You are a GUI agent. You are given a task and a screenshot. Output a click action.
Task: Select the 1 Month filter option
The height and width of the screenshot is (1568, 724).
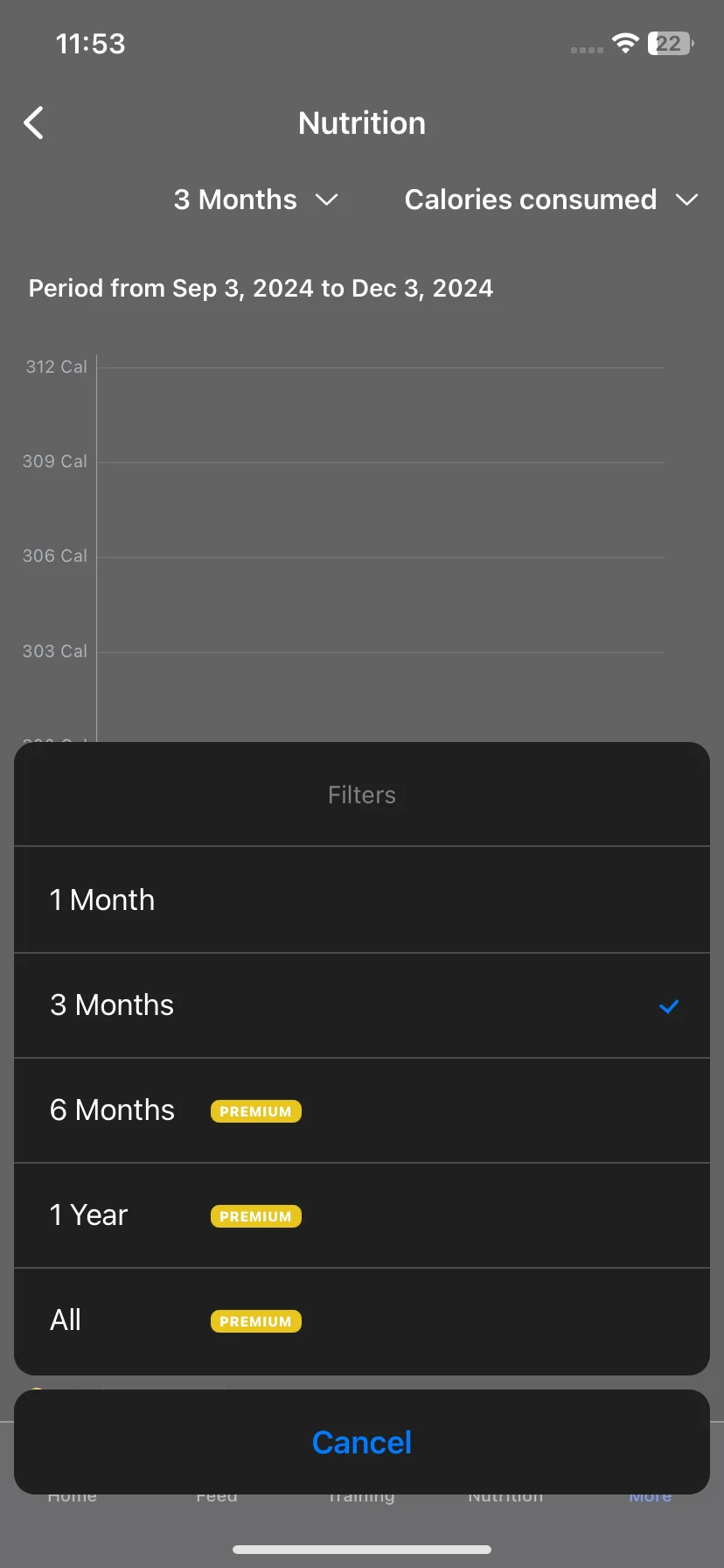tap(362, 900)
